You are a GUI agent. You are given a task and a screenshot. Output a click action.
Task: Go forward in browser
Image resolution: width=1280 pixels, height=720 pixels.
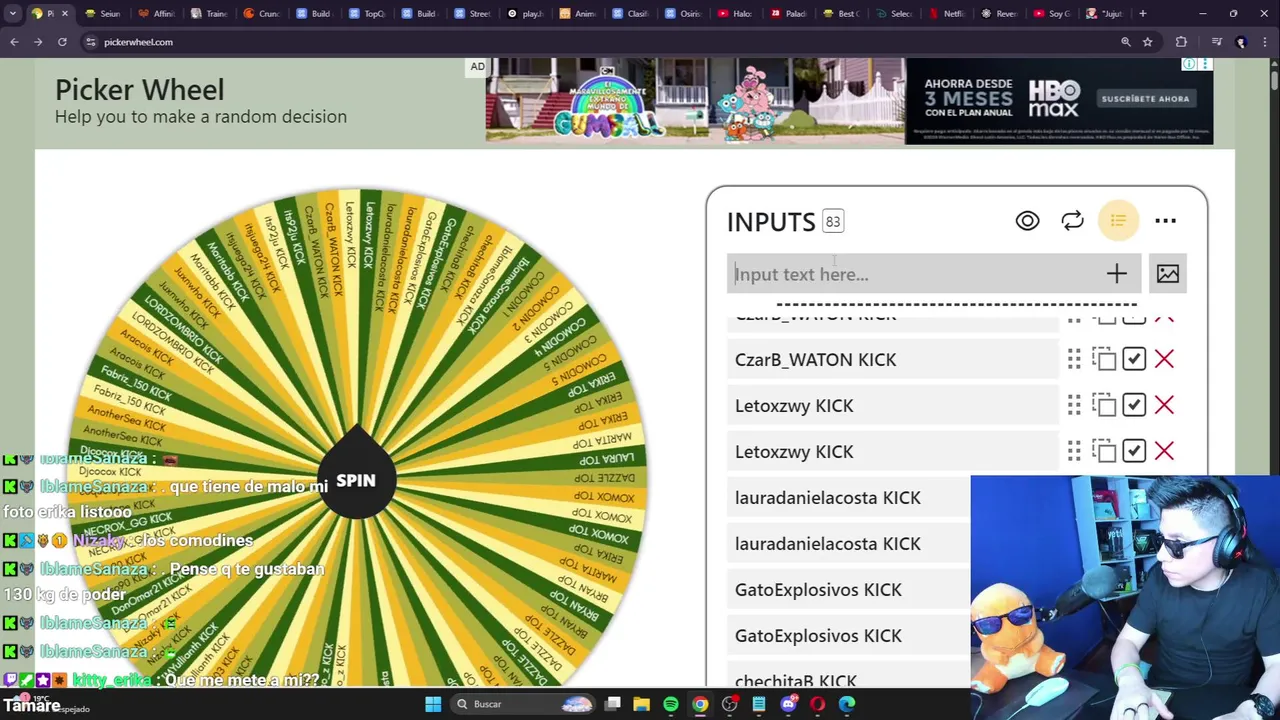pos(38,42)
